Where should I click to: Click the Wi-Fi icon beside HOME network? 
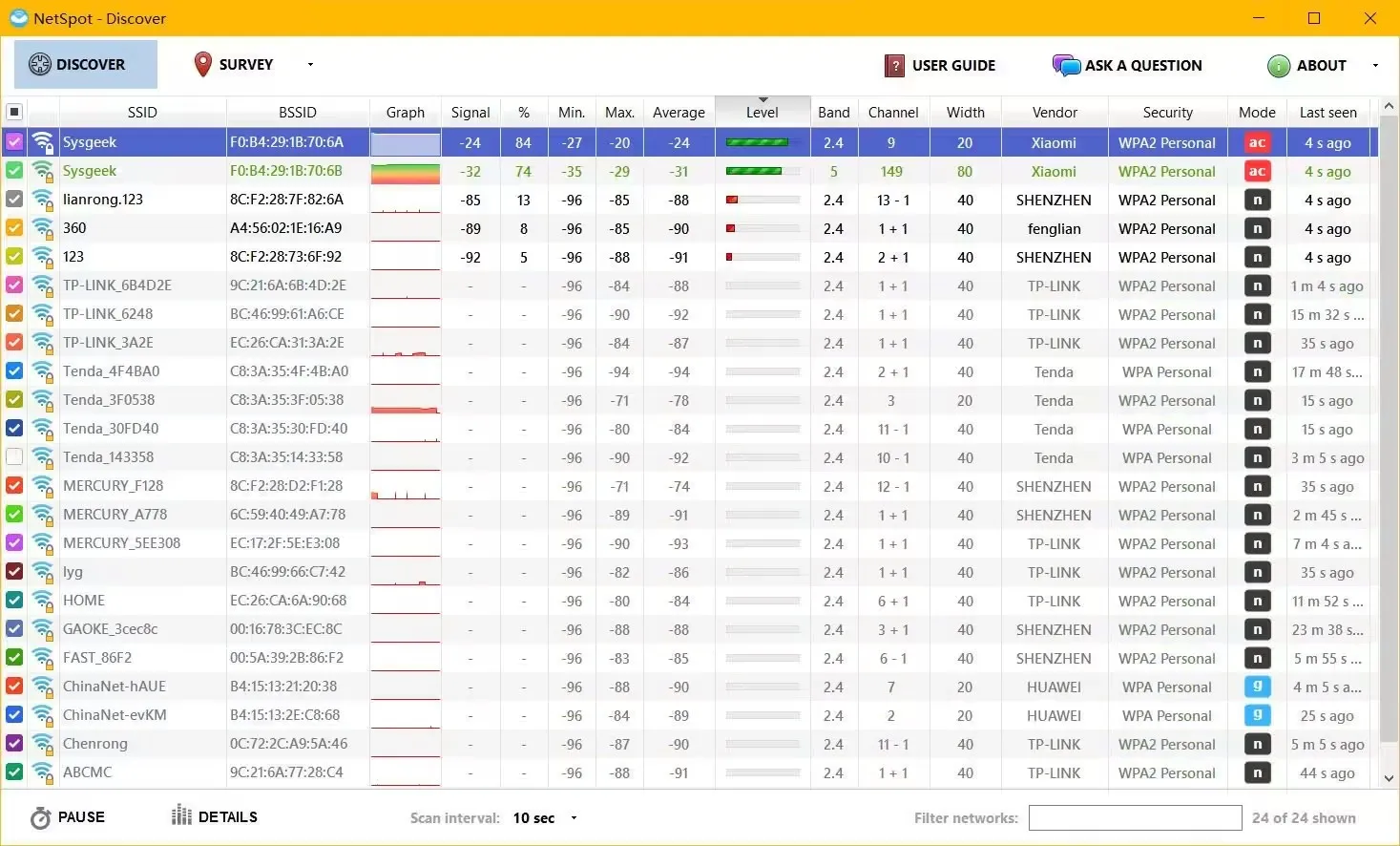(x=42, y=601)
